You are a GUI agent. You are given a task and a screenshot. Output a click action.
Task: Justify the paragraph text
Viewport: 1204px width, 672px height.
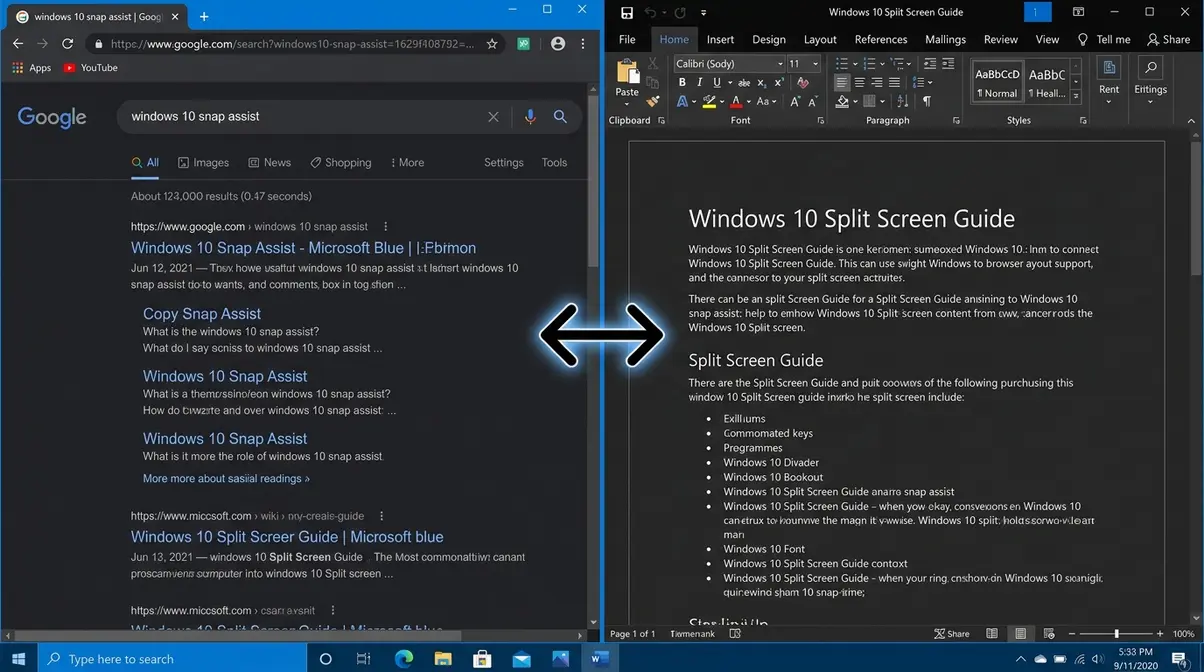pyautogui.click(x=894, y=82)
